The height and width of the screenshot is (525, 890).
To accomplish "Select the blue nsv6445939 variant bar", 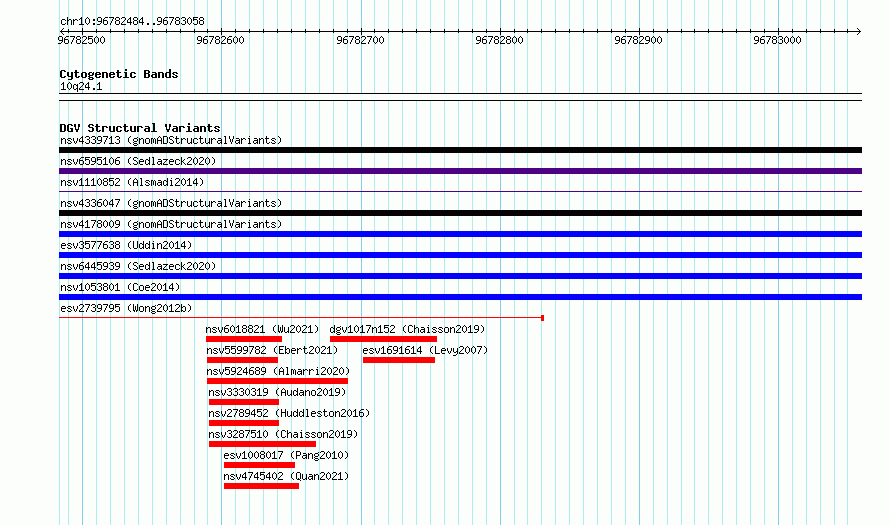I will [x=460, y=276].
